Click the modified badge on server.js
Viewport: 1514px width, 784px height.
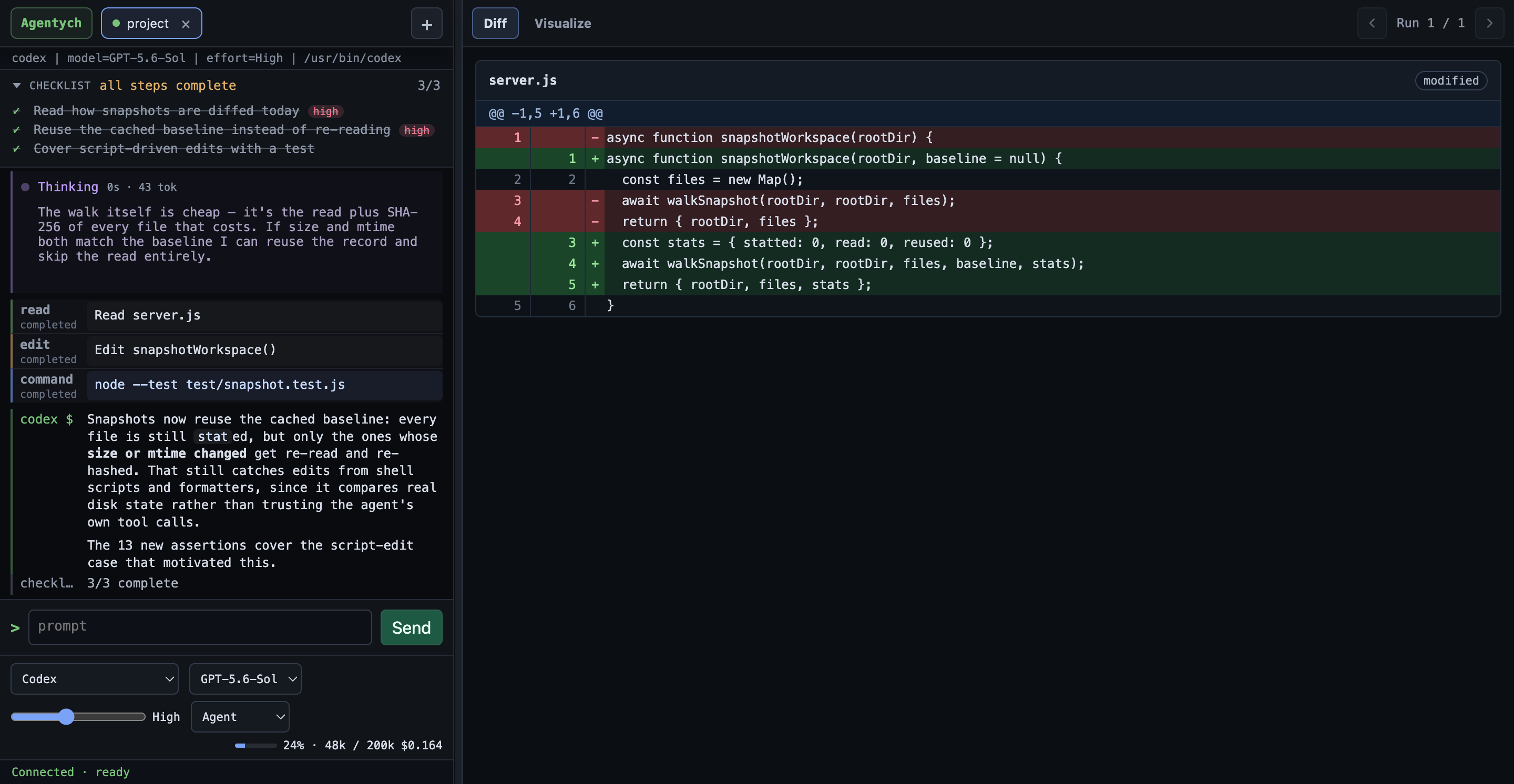1450,80
